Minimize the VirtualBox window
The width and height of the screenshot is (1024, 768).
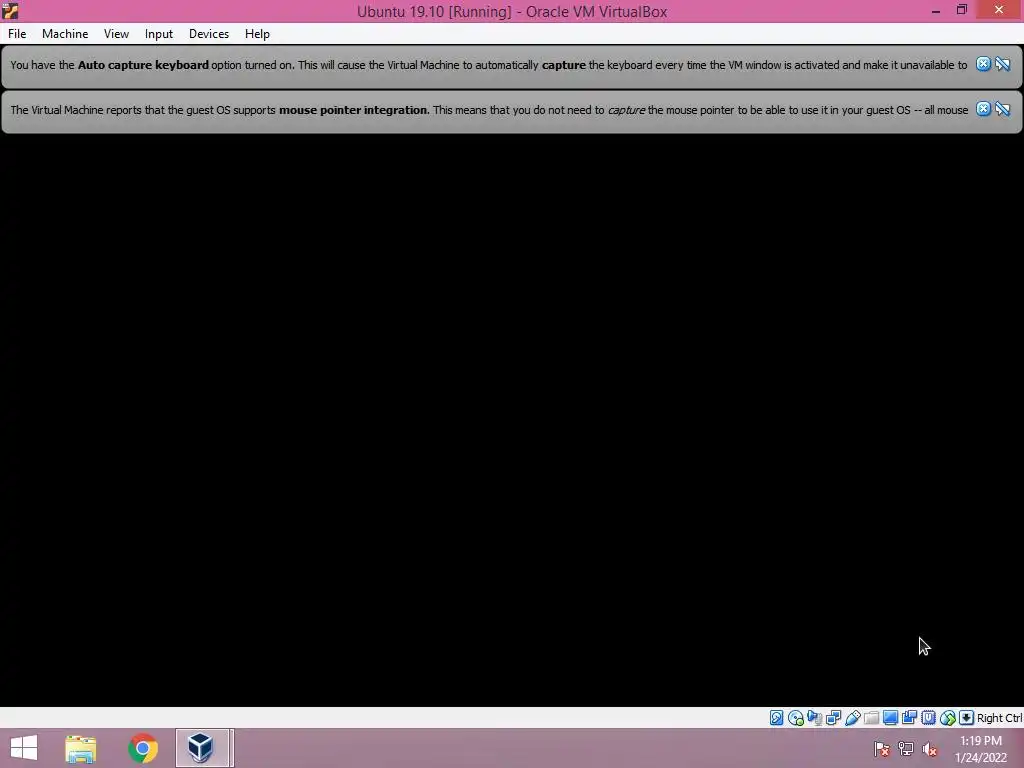(936, 10)
